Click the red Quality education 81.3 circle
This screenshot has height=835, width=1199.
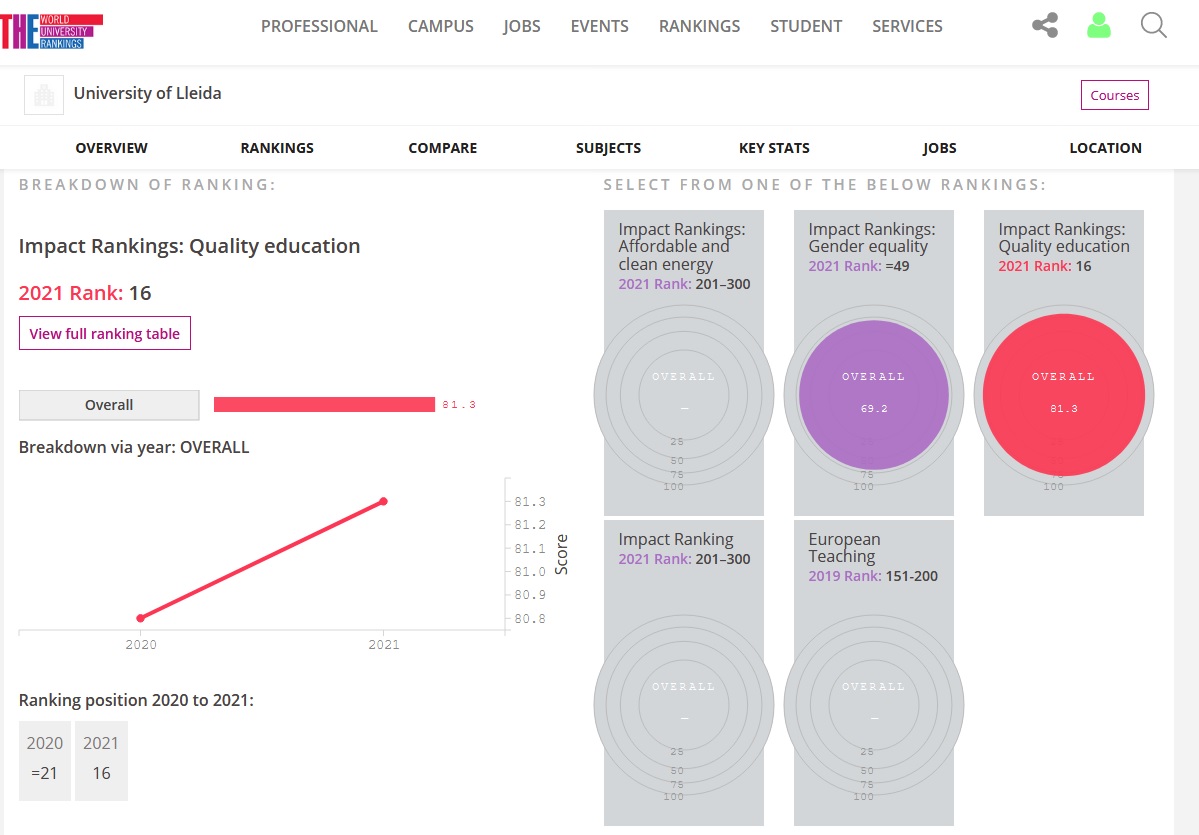1064,395
